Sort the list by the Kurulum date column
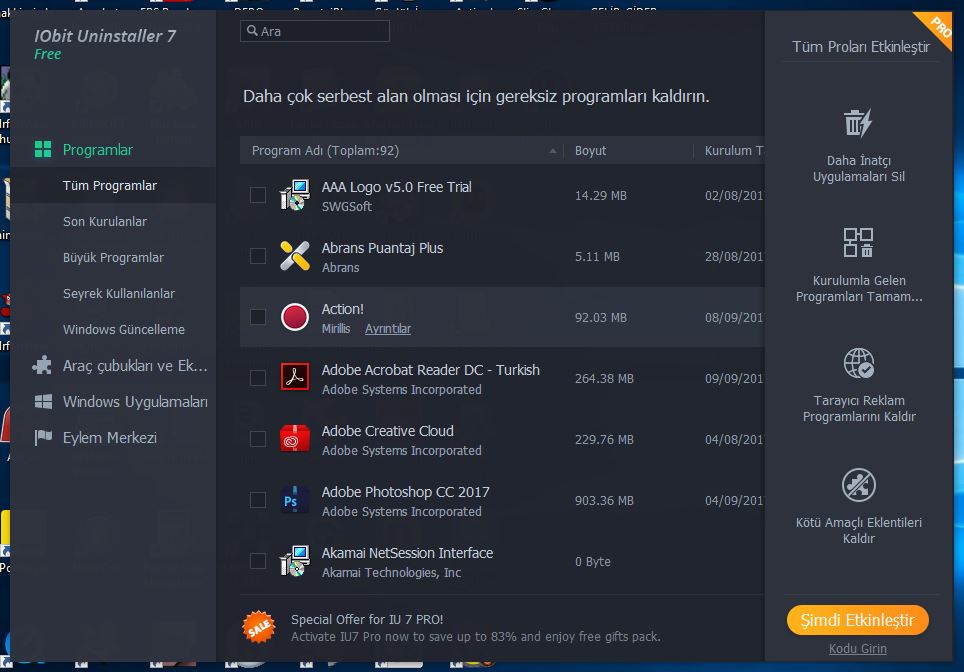The width and height of the screenshot is (964, 672). 733,151
